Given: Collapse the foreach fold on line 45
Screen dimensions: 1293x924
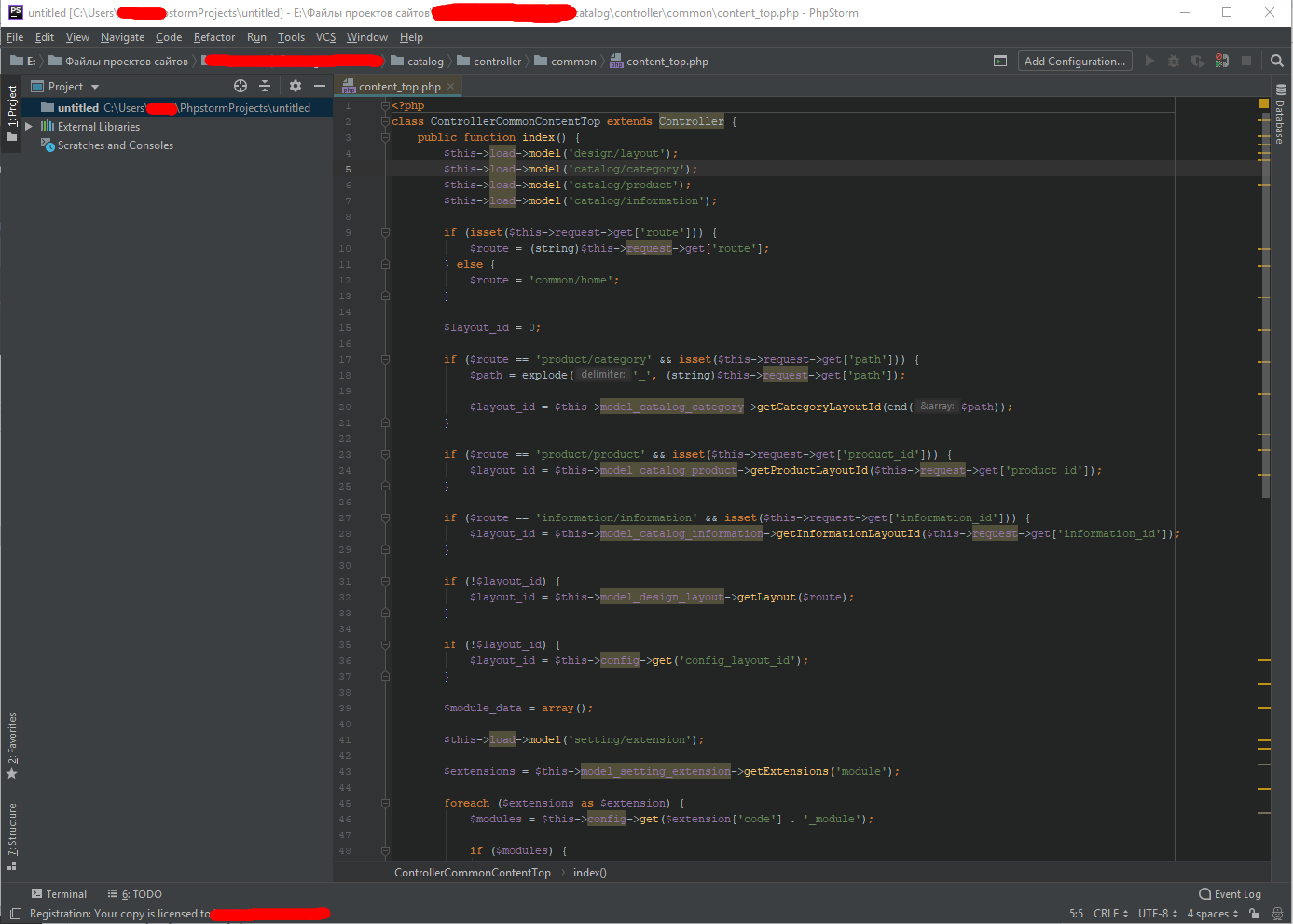Looking at the screenshot, I should [x=385, y=803].
